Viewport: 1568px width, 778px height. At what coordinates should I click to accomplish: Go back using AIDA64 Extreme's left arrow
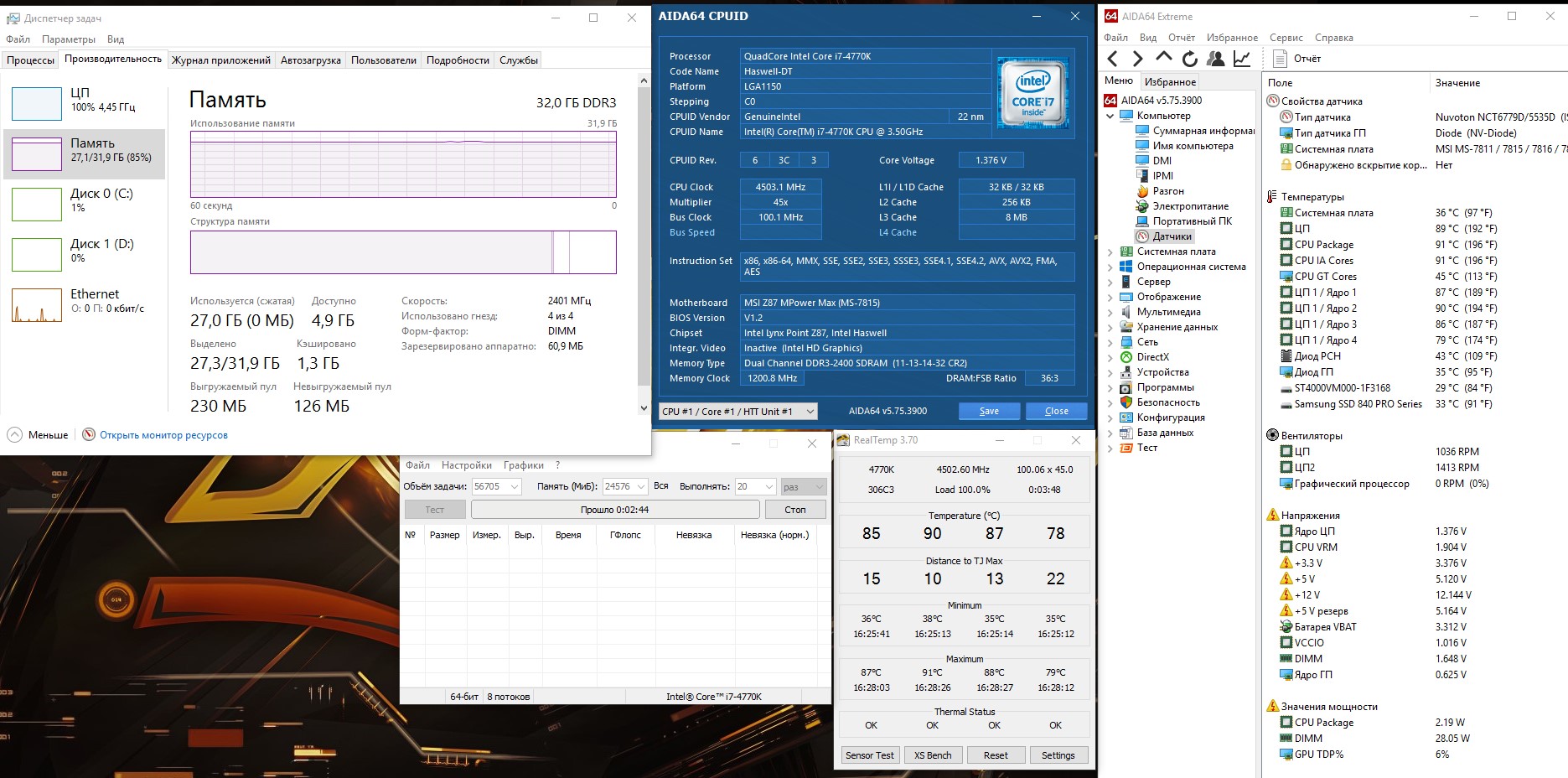[1113, 59]
